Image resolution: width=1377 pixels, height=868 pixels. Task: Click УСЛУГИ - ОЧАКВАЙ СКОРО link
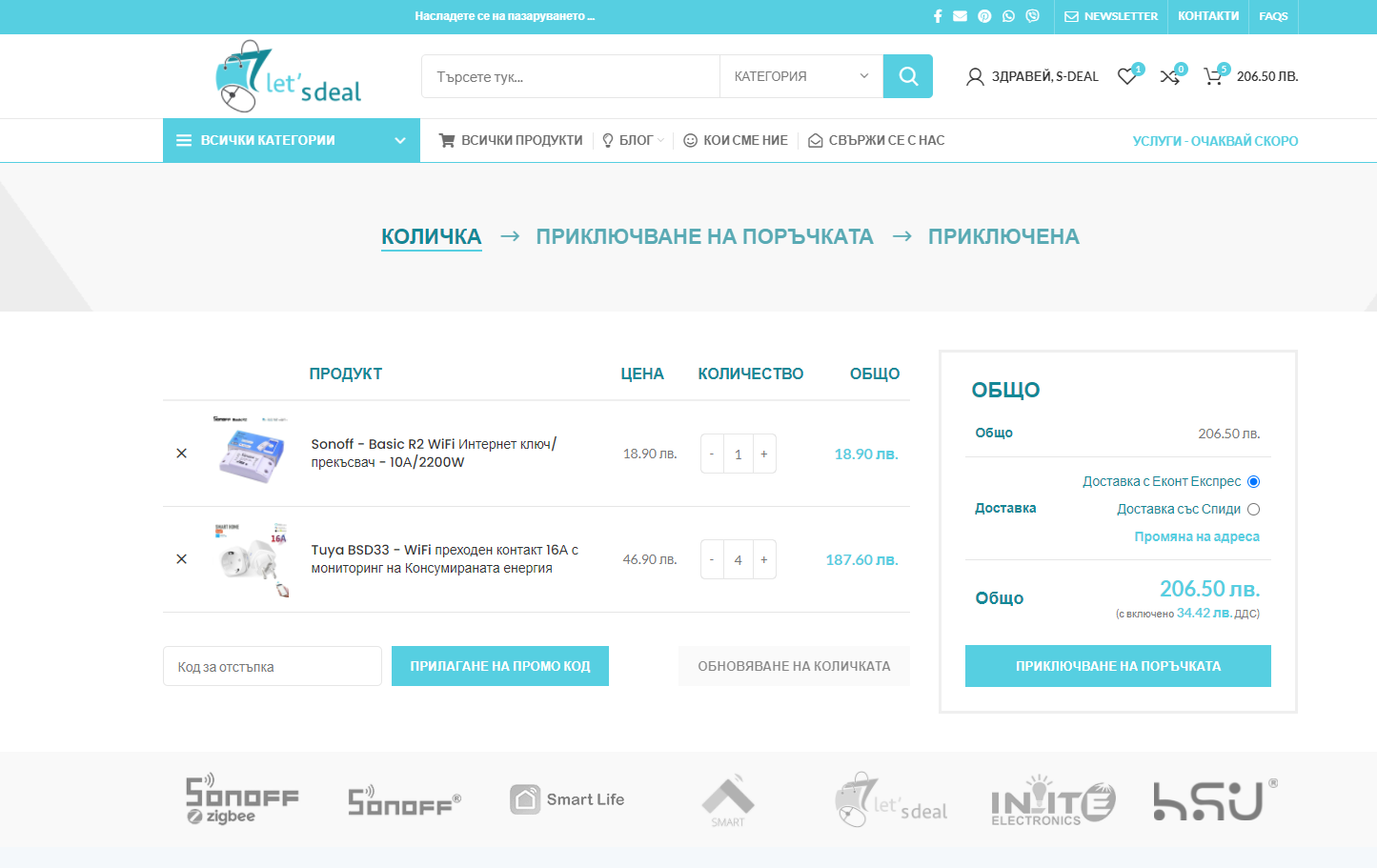pos(1215,141)
